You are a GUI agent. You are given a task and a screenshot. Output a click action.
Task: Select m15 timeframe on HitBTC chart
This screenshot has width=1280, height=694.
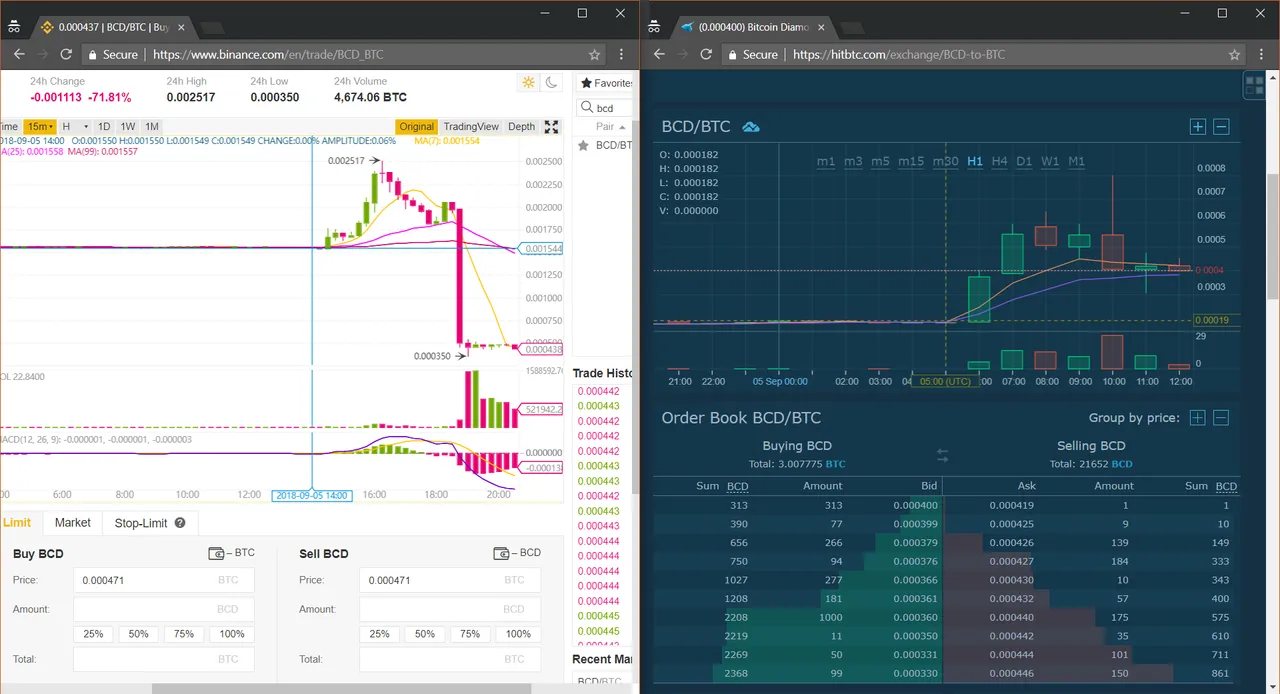911,161
